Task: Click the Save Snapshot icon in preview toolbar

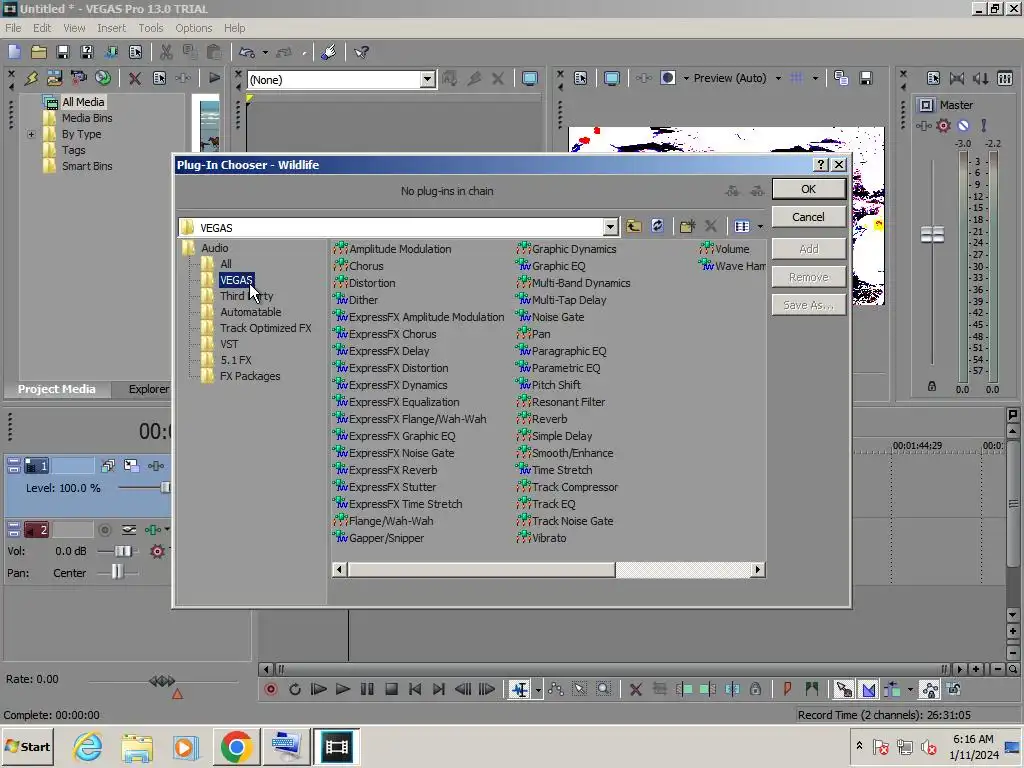Action: pos(866,78)
